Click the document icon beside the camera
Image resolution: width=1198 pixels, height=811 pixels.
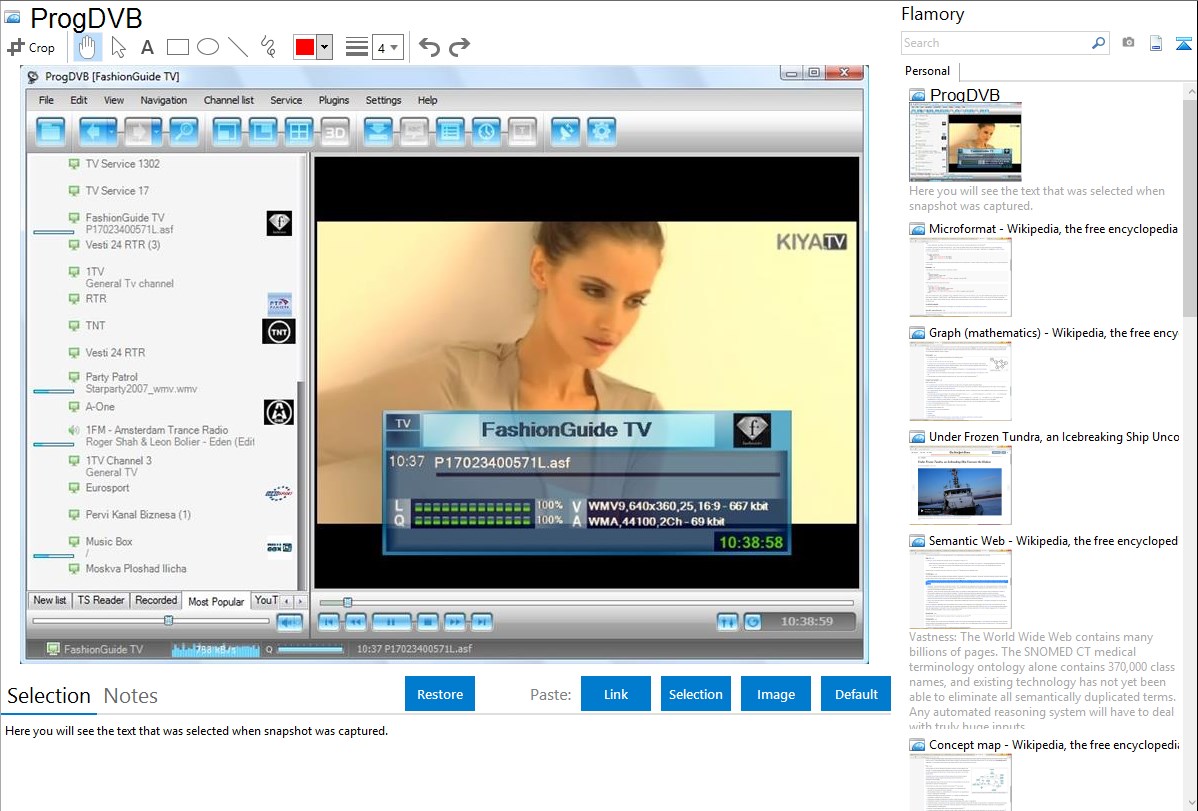pos(1156,43)
